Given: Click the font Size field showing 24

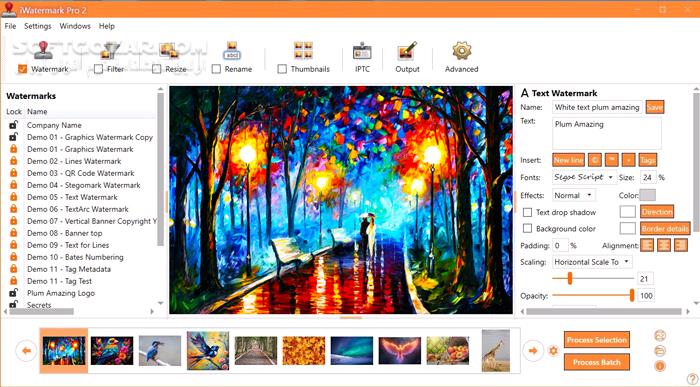Looking at the screenshot, I should coord(648,177).
